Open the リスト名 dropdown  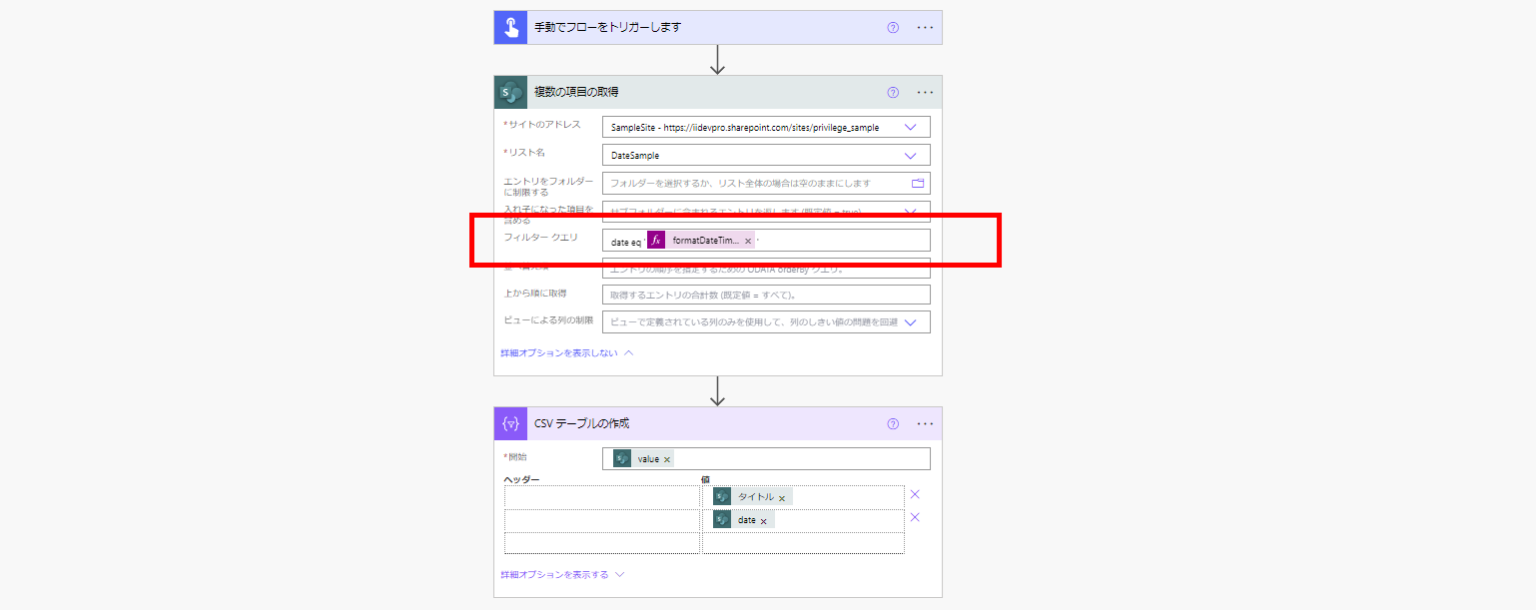tap(911, 155)
